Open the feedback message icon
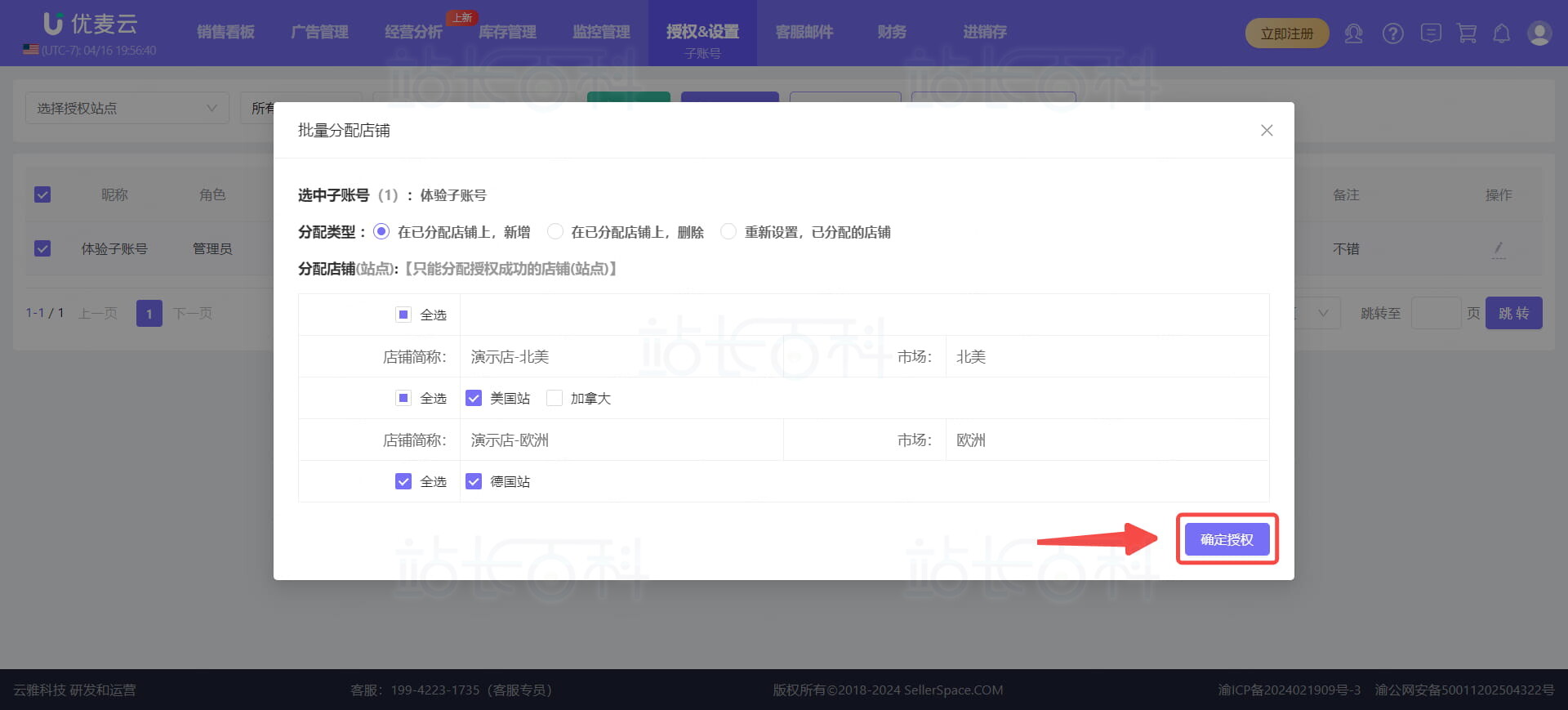 coord(1430,33)
